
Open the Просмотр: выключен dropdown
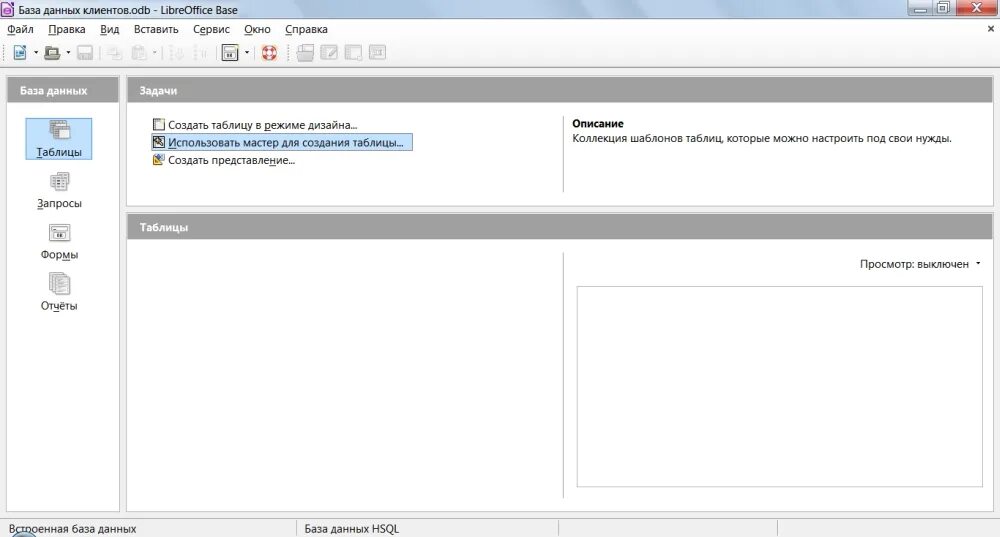pos(920,264)
